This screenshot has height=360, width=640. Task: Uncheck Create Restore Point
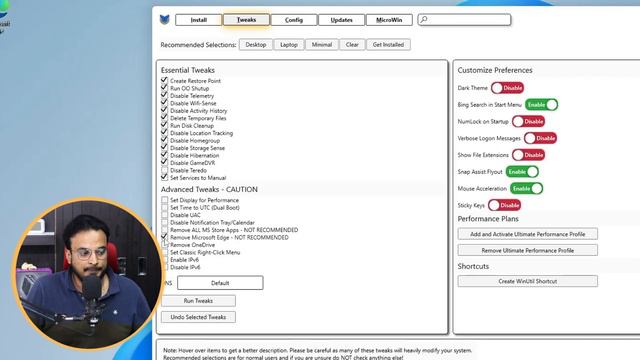pyautogui.click(x=164, y=80)
